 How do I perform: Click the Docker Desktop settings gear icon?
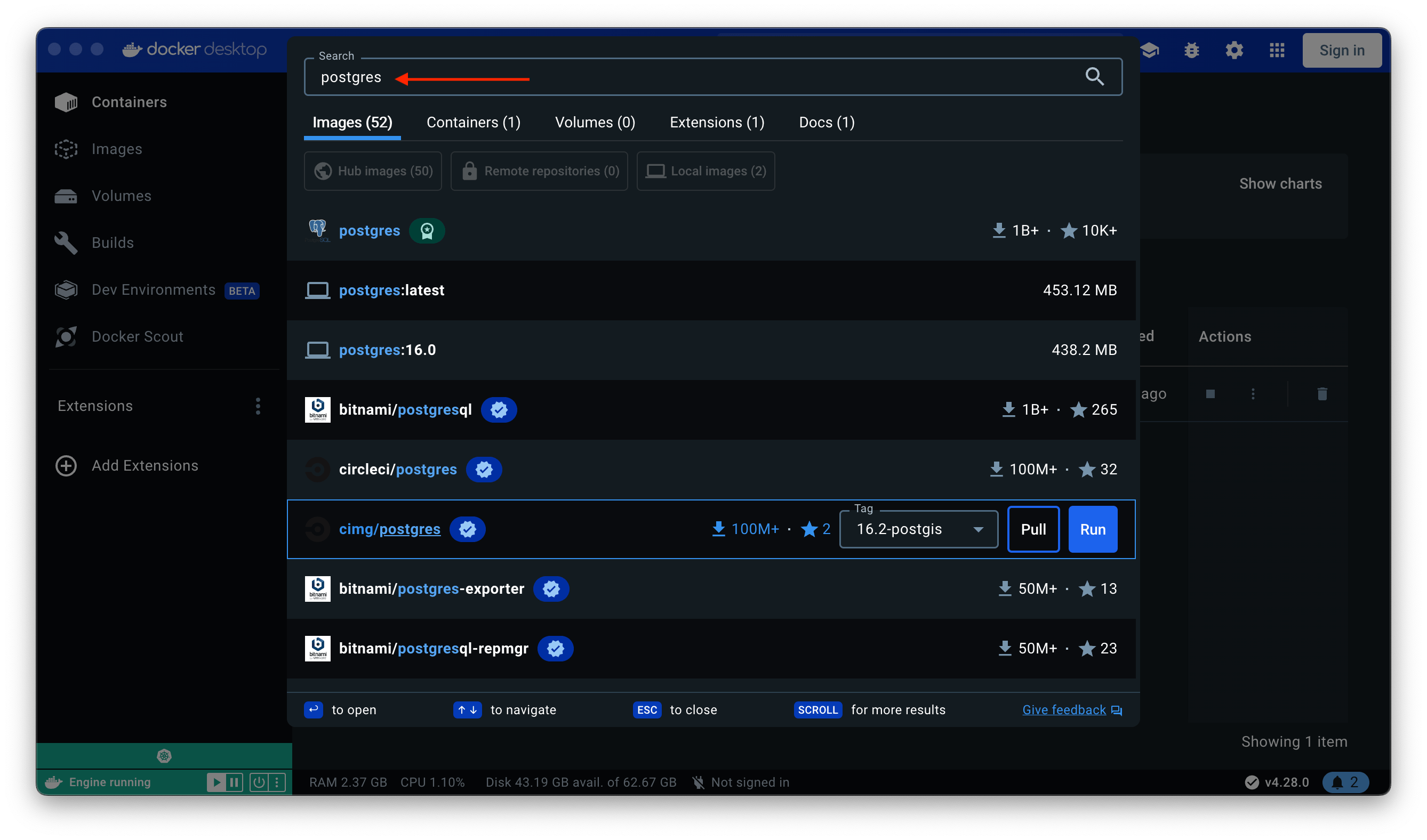(x=1233, y=50)
